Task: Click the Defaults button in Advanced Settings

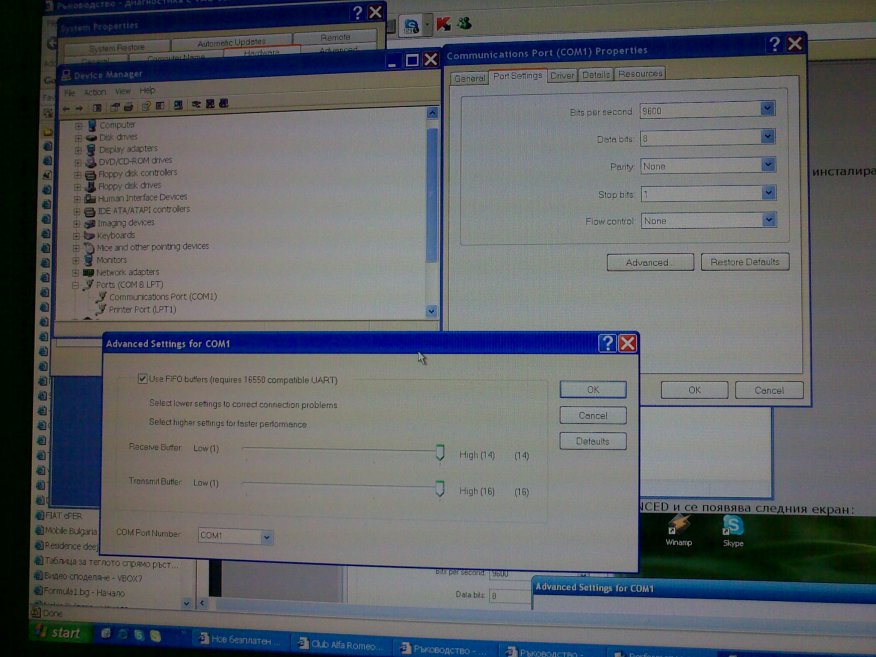Action: pyautogui.click(x=593, y=441)
